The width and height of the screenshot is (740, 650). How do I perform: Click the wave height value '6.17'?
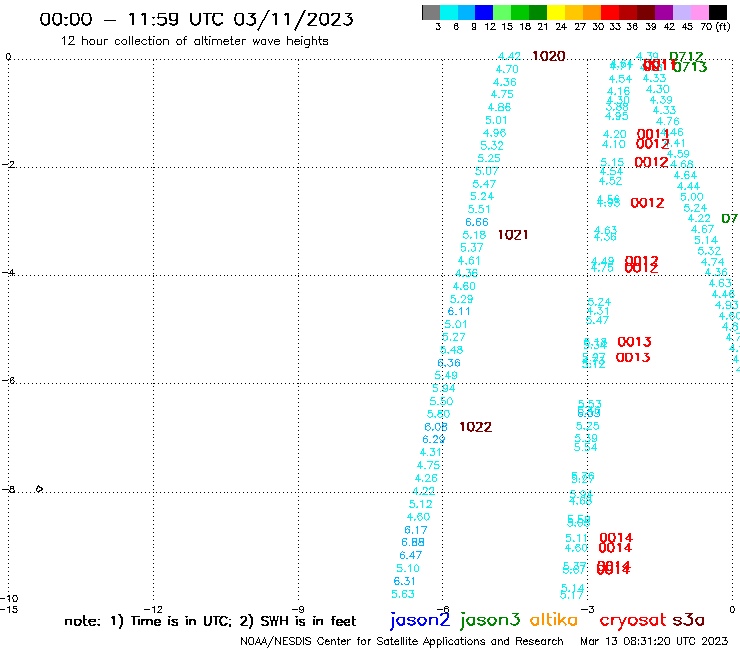(416, 530)
